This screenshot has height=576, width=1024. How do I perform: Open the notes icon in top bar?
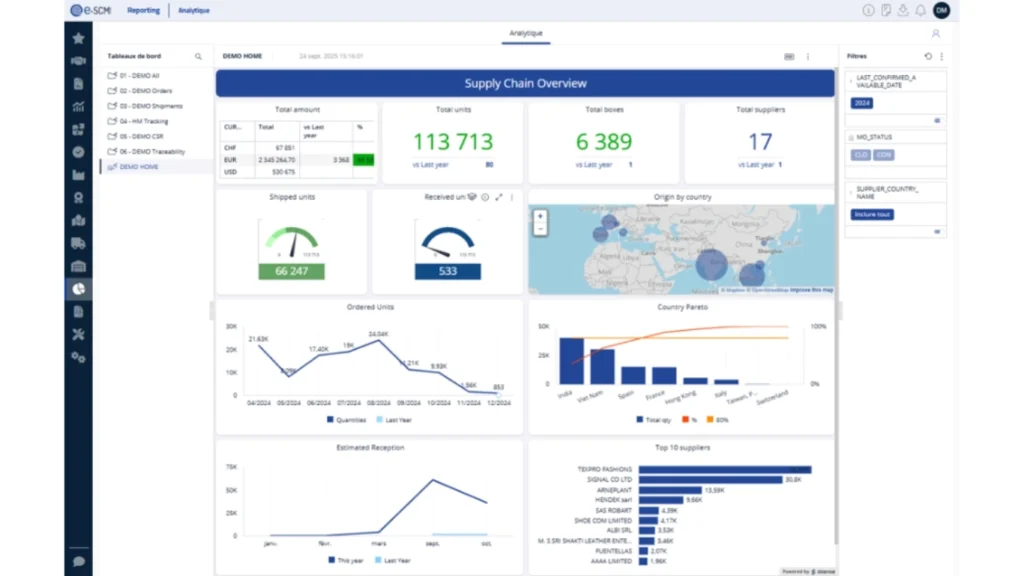(886, 10)
